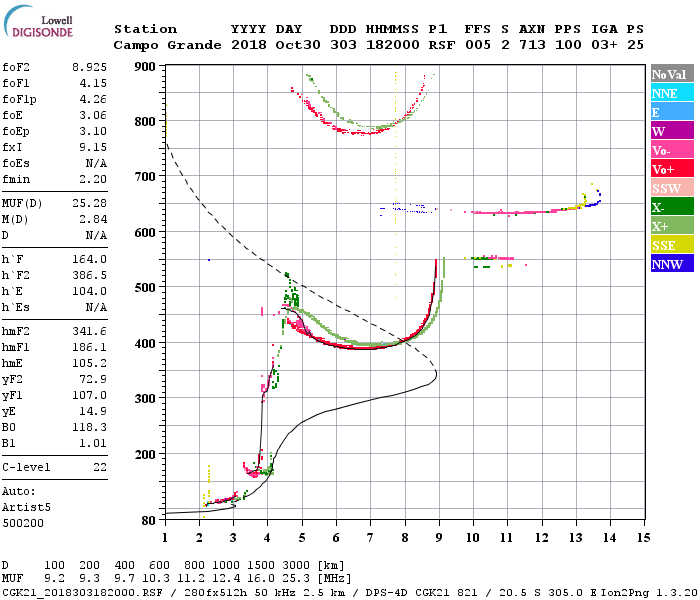
Task: Click the foF1p value 4.26
Action: coord(93,99)
